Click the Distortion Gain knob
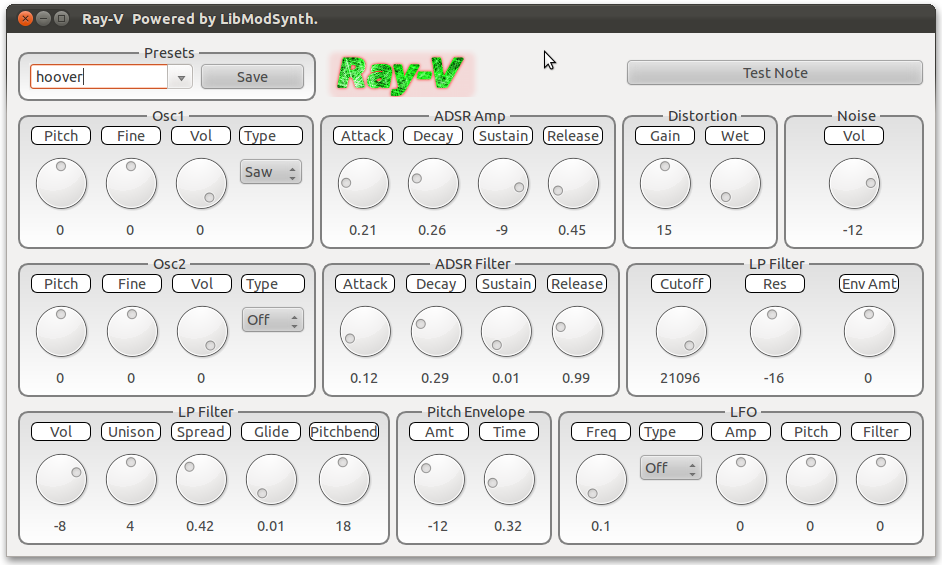Viewport: 942px width, 565px height. 665,184
